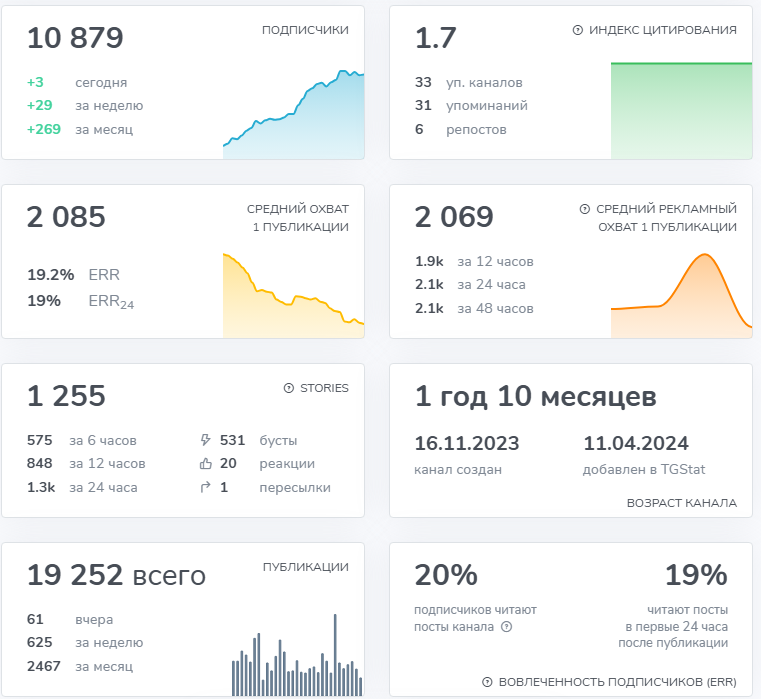Image resolution: width=761 pixels, height=699 pixels.
Task: Click the question icon after 'посты канала'
Action: 506,627
